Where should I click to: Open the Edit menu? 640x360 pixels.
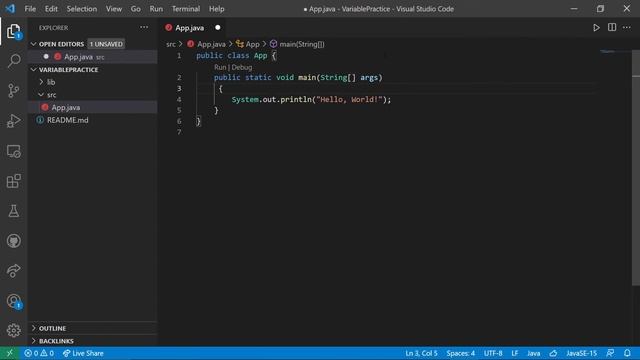51,9
